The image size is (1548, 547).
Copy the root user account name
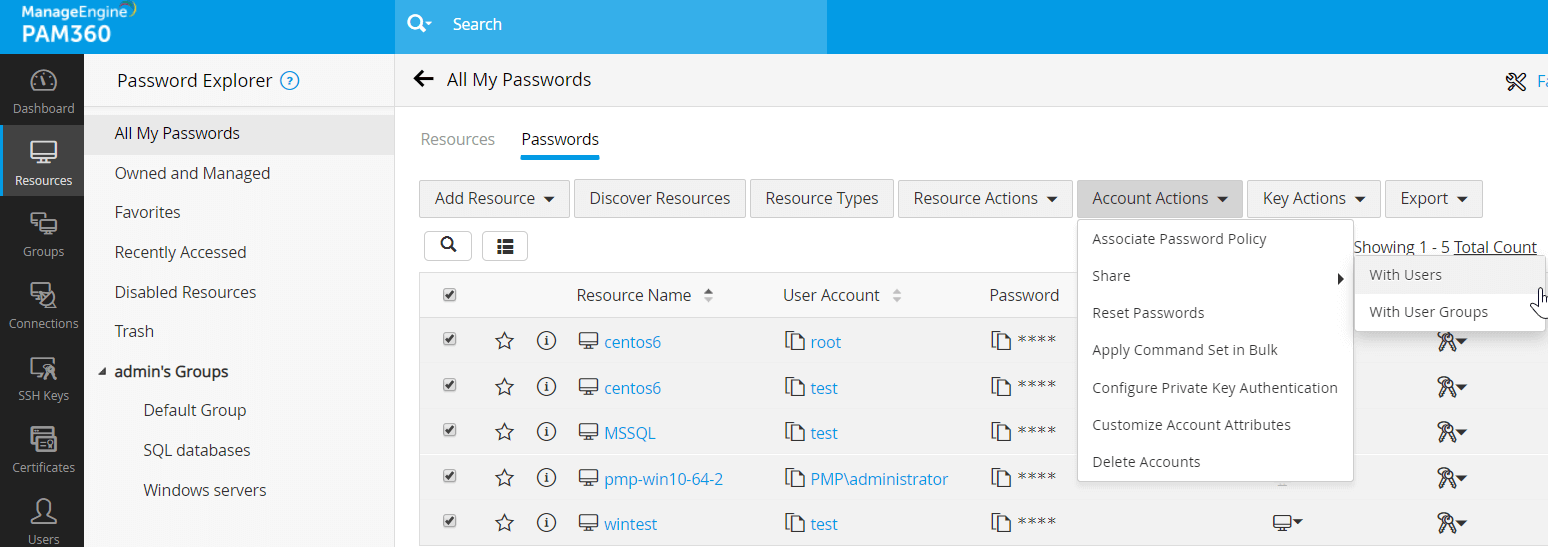click(x=795, y=342)
